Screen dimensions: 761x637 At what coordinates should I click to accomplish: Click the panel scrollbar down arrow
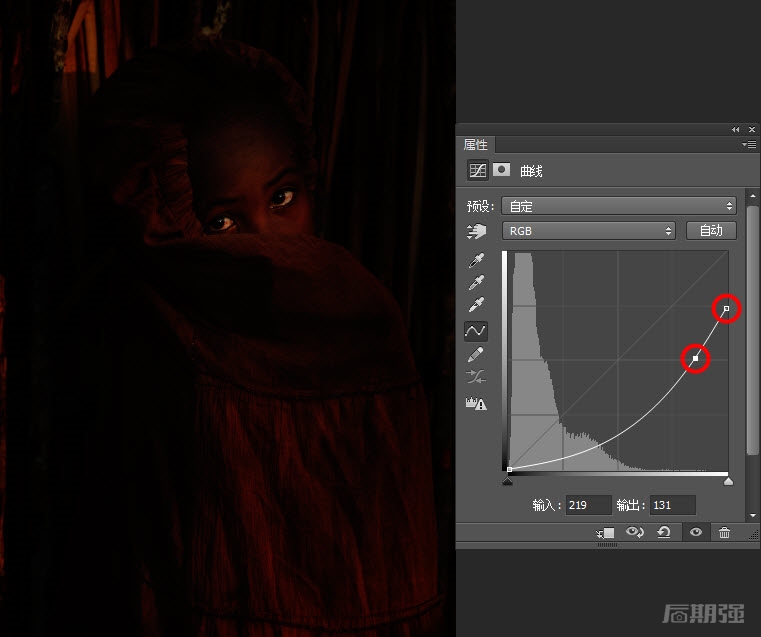753,515
